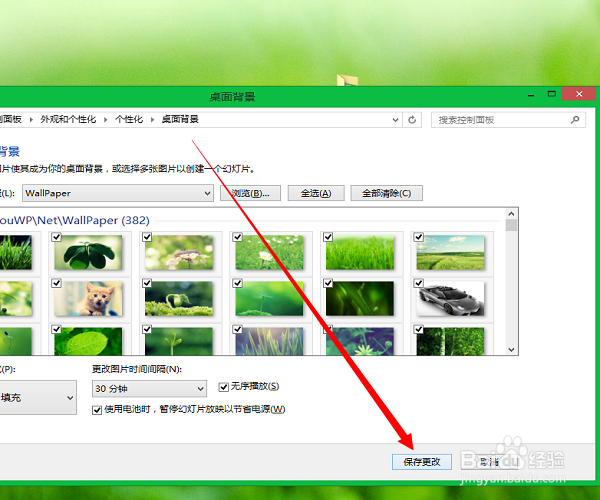This screenshot has height=500, width=600.
Task: Select the orange kitten thumbnail
Action: click(x=88, y=298)
